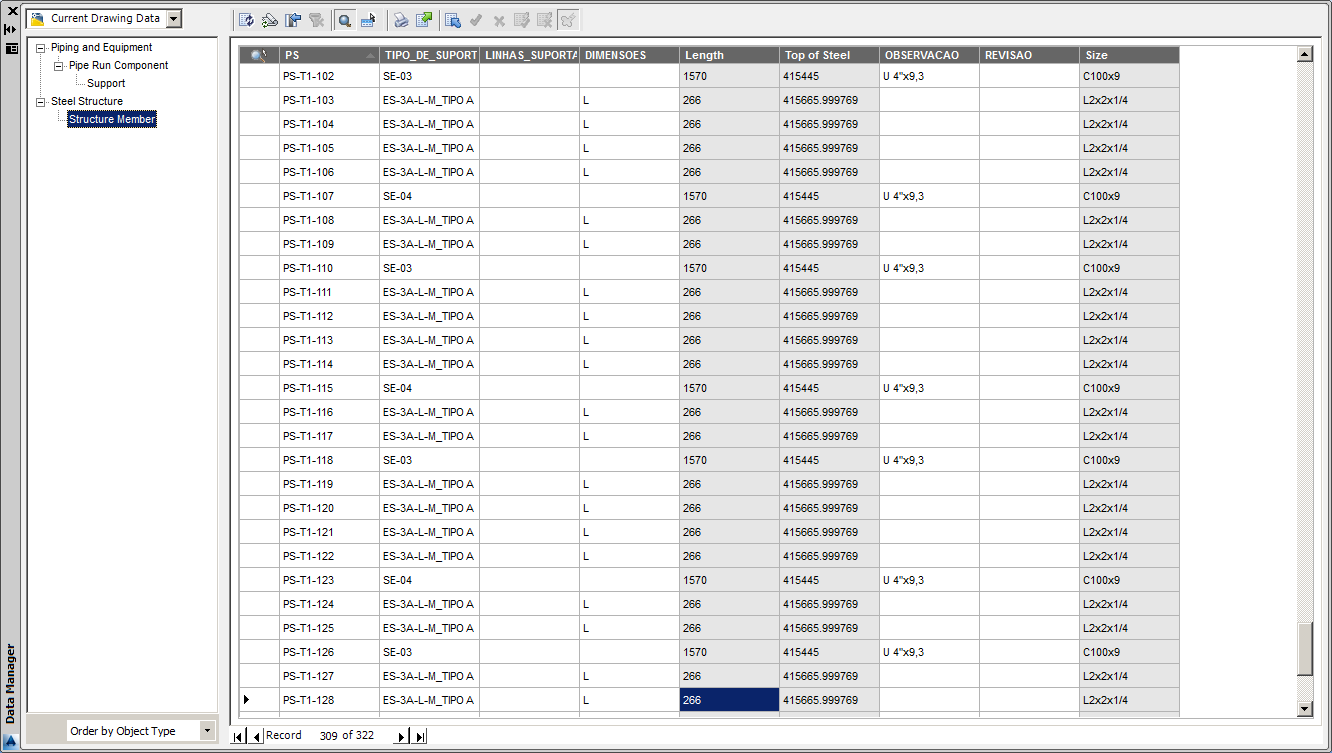Click the up arrow of the vertical scrollbar
Screen dimensions: 1332x753
pyautogui.click(x=1304, y=54)
